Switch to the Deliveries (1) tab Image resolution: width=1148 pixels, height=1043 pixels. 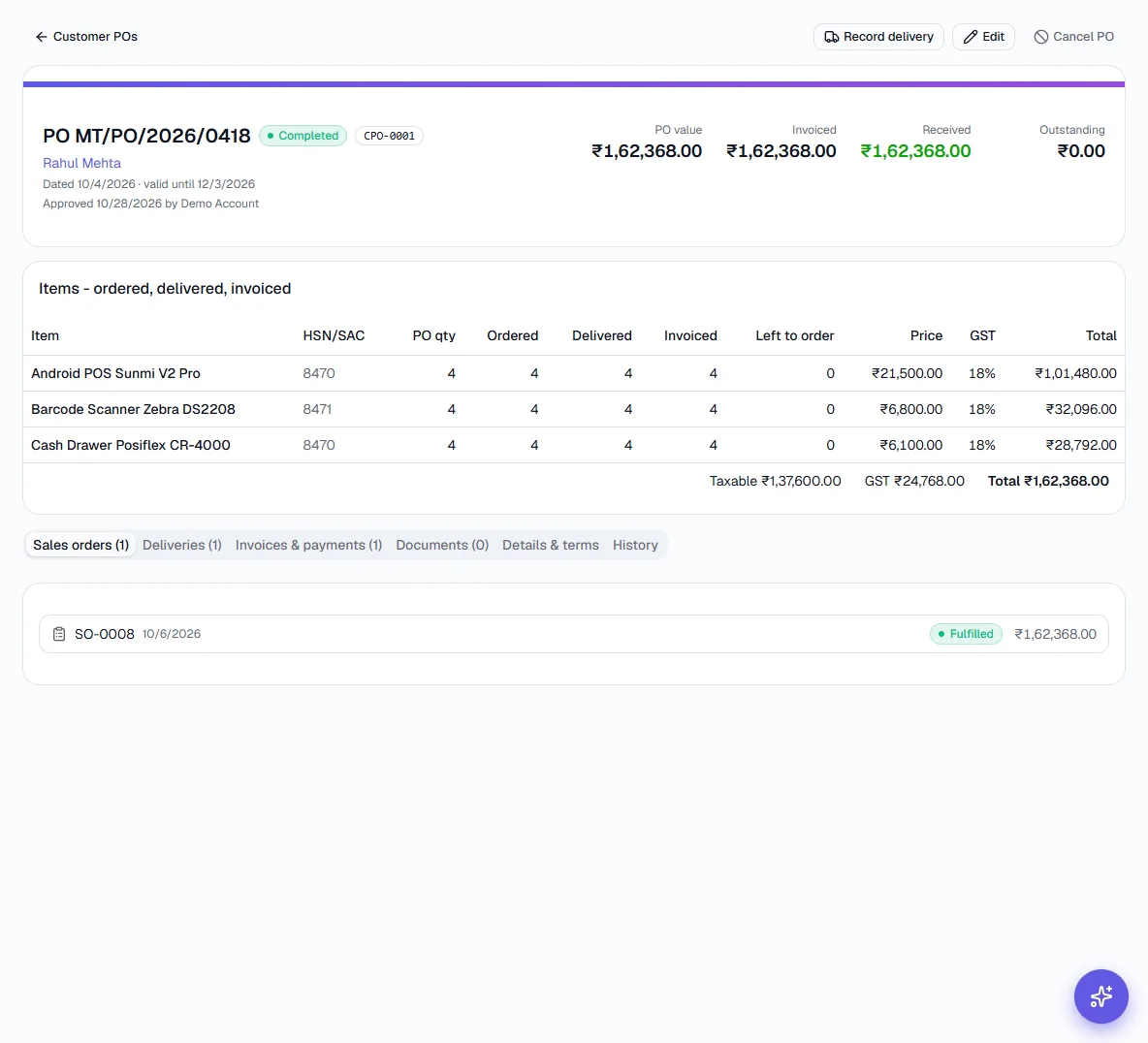181,545
